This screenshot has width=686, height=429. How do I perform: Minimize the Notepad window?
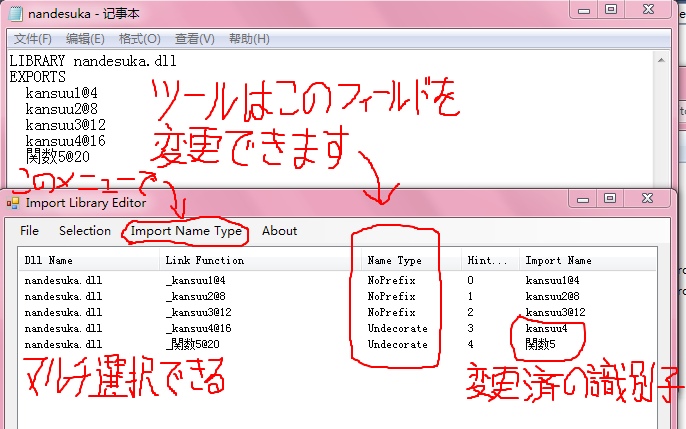584,10
